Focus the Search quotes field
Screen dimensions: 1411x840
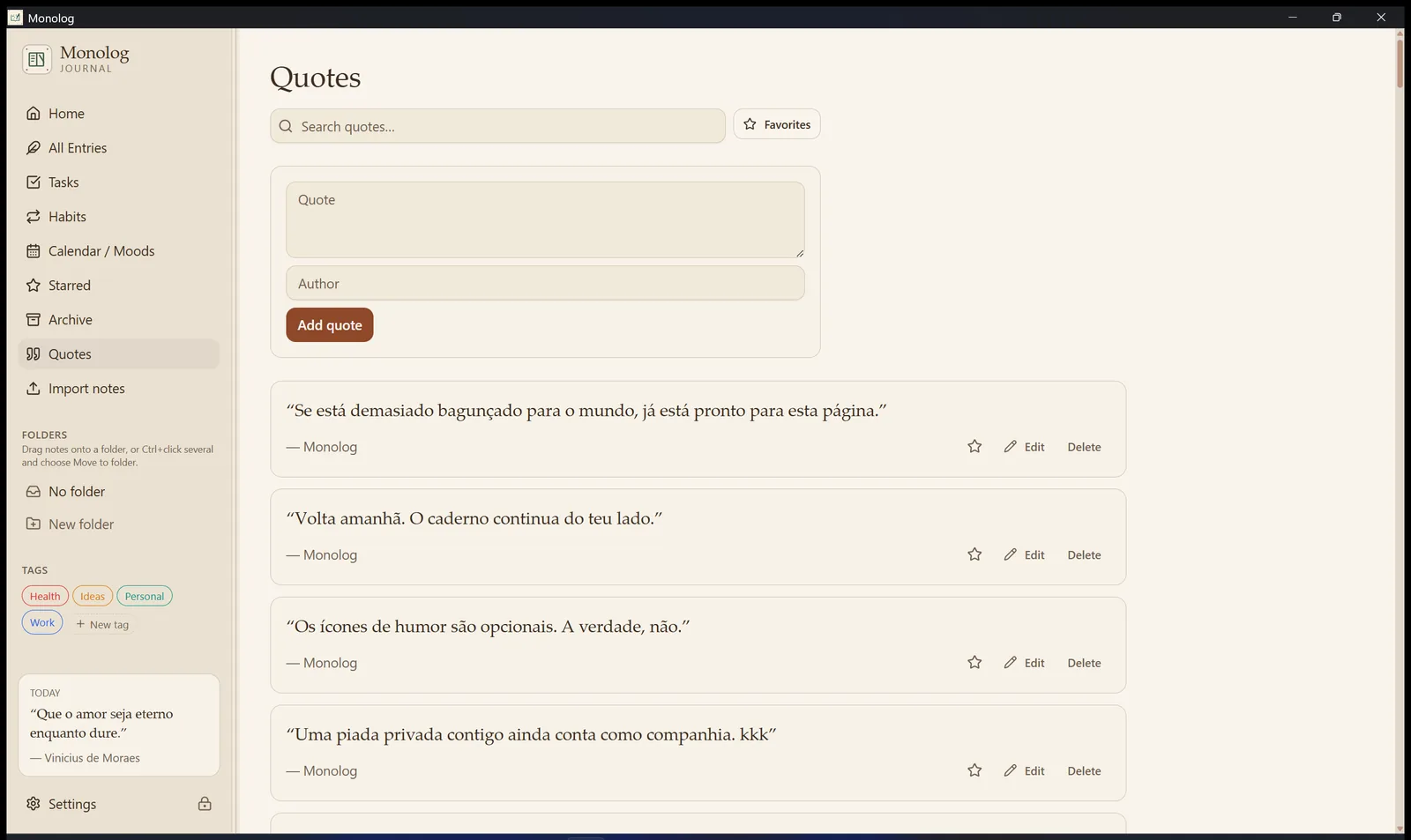pyautogui.click(x=497, y=126)
